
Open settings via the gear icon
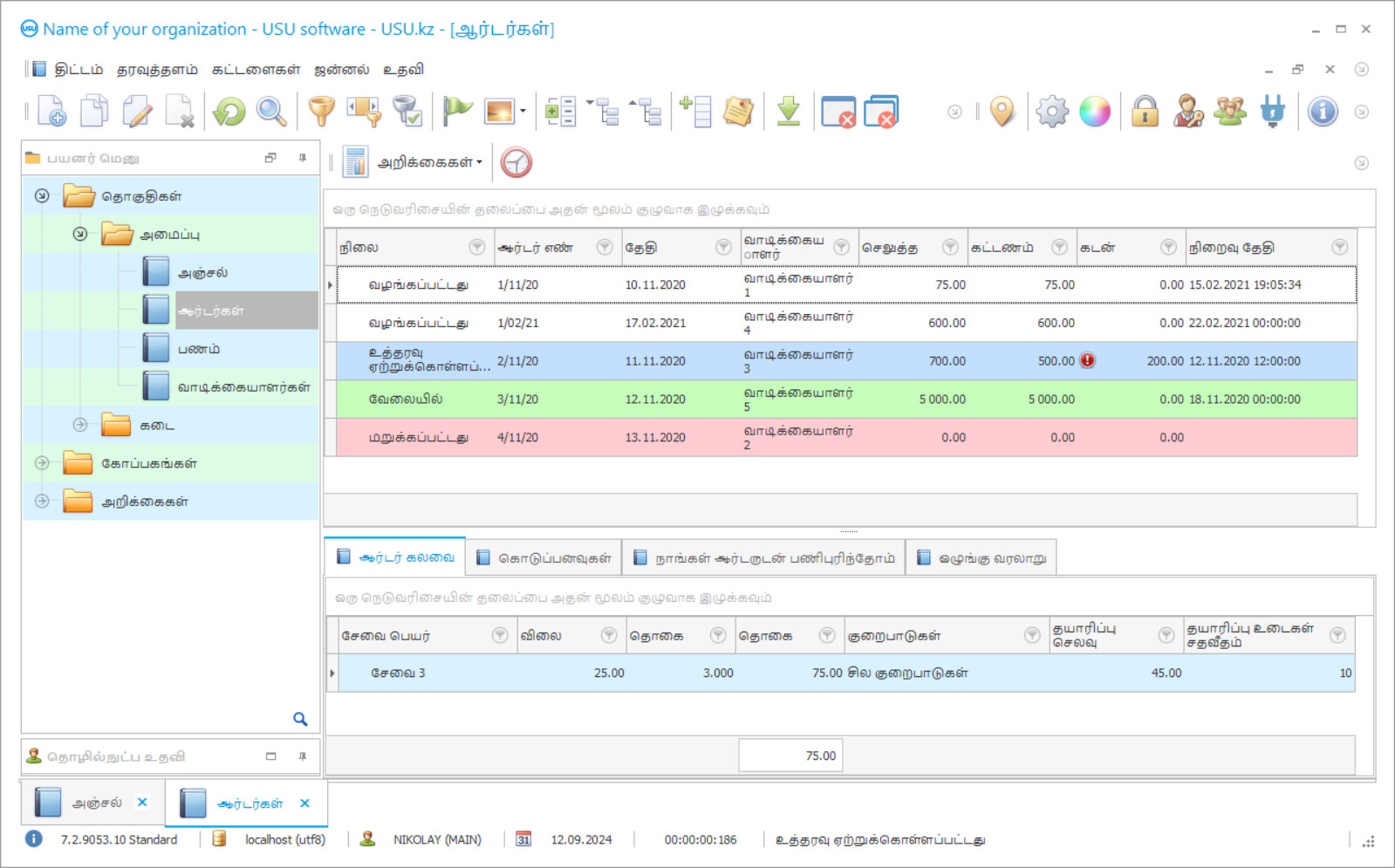point(1052,112)
